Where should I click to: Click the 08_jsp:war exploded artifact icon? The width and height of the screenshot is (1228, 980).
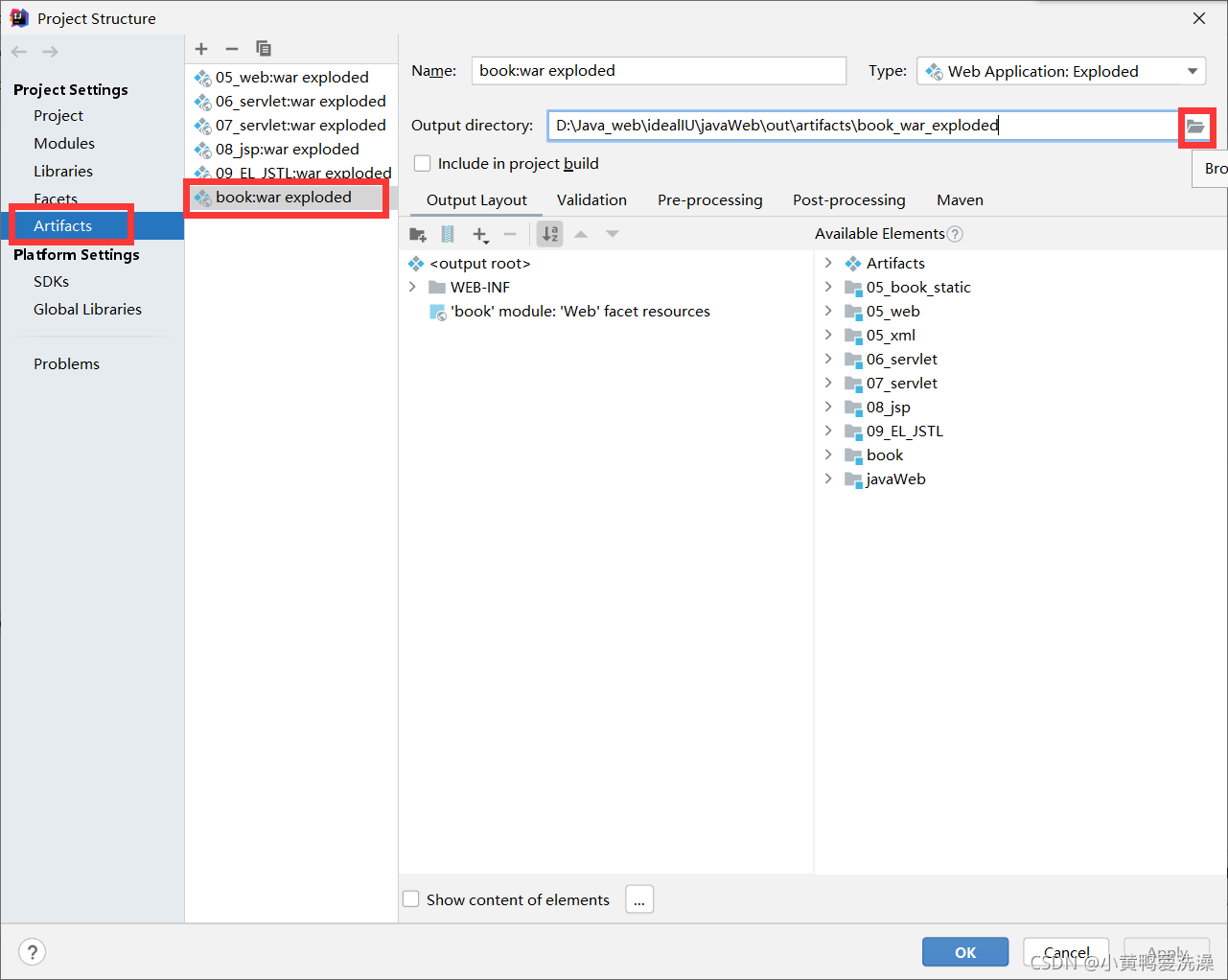coord(203,150)
